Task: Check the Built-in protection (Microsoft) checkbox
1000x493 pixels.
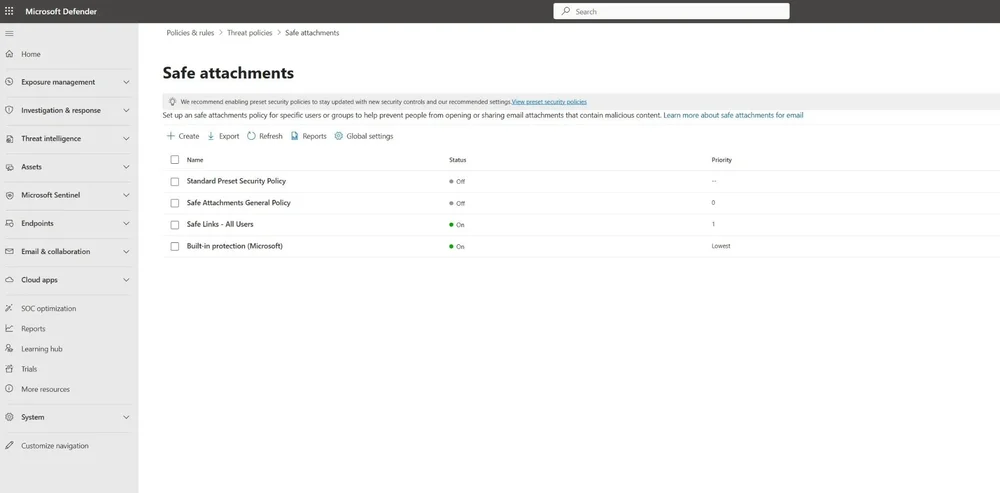Action: (x=175, y=246)
